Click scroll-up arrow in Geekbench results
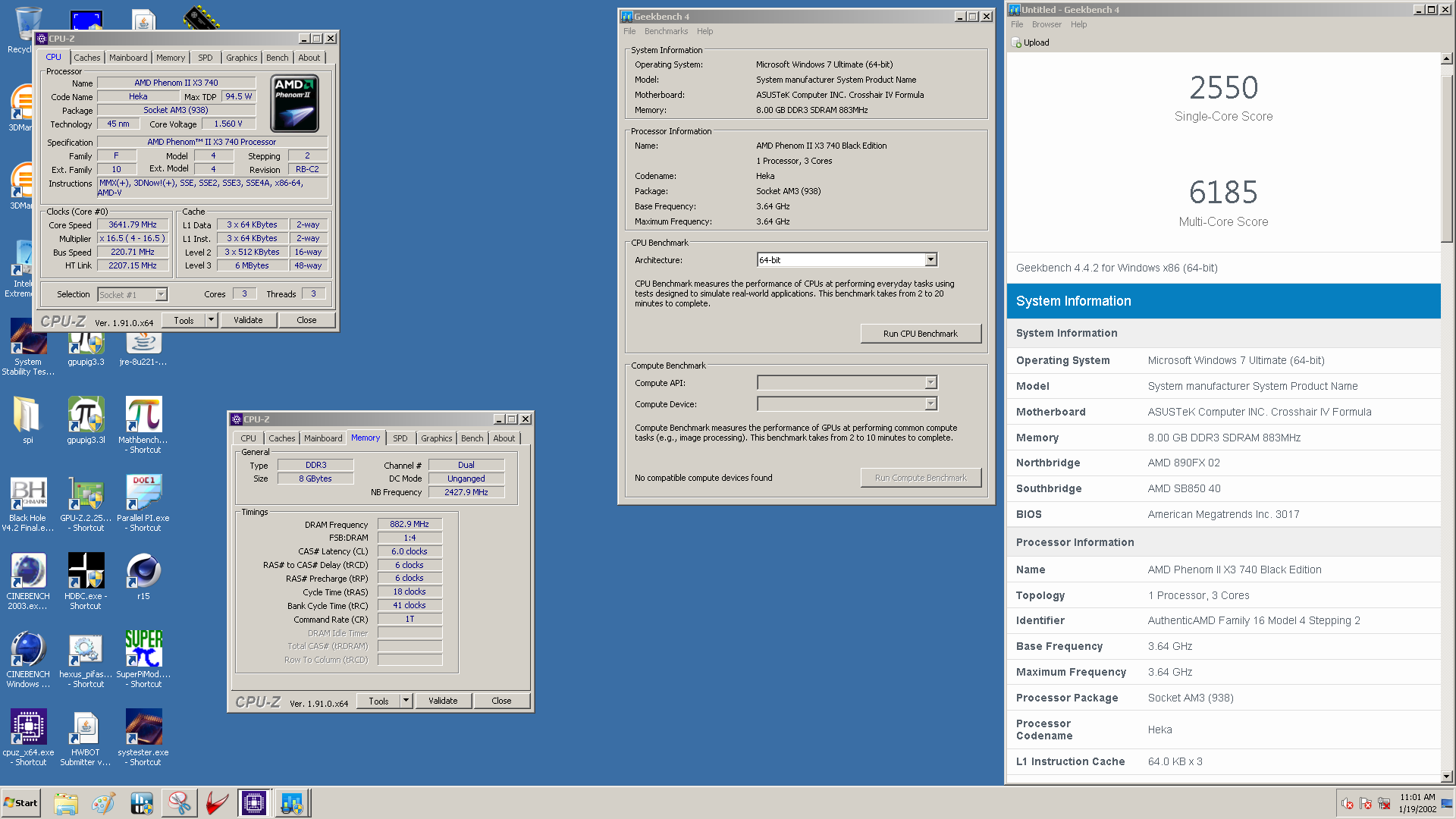The image size is (1456, 819). (x=1447, y=58)
